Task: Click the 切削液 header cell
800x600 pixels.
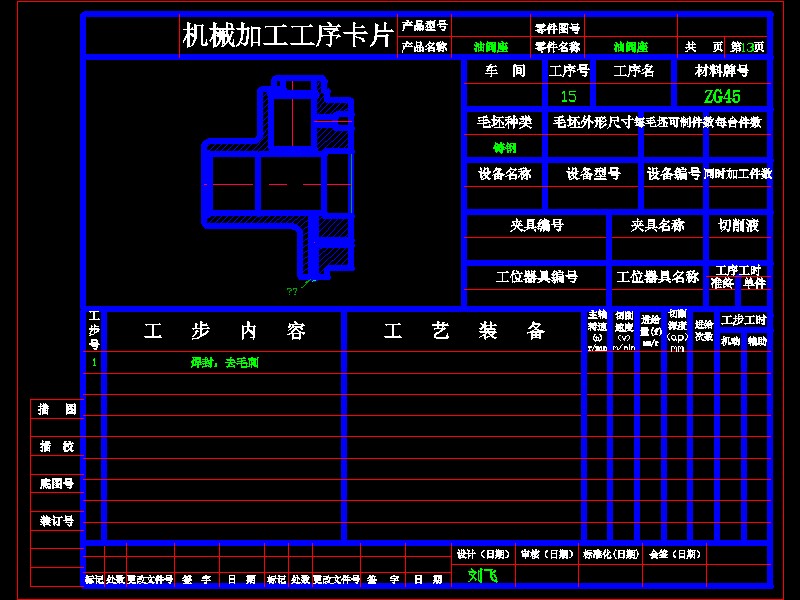Action: point(740,224)
